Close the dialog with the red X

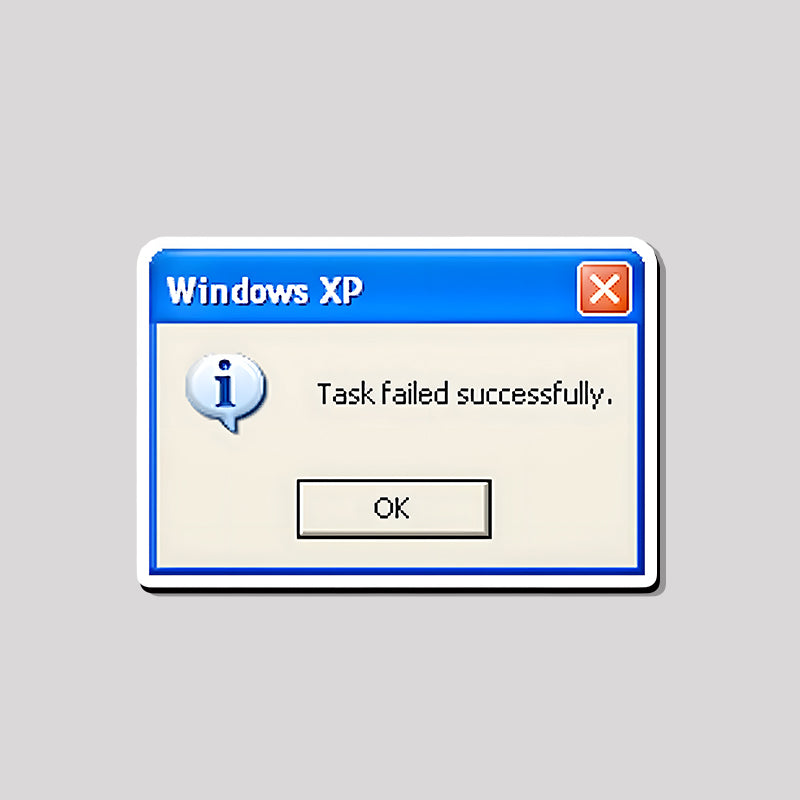pyautogui.click(x=605, y=289)
